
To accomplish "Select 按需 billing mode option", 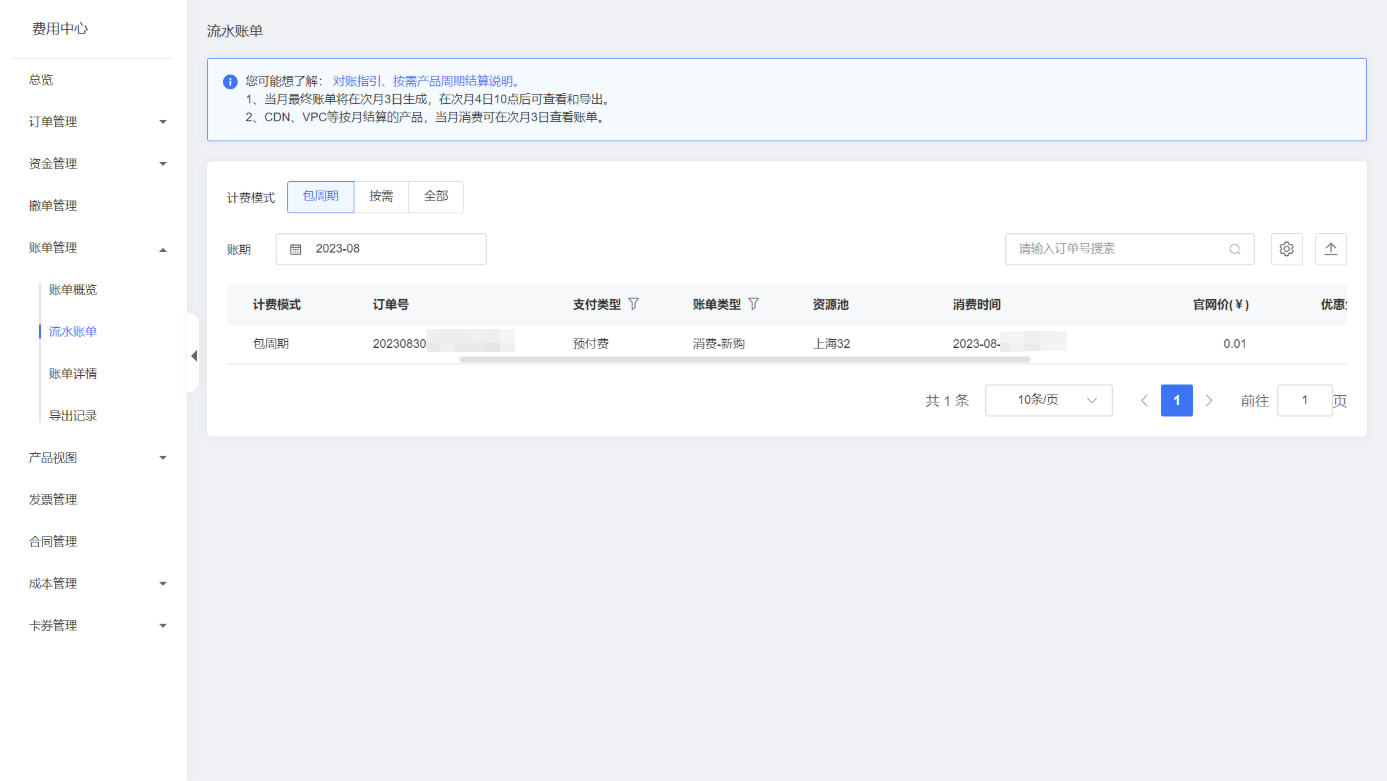I will pyautogui.click(x=381, y=197).
